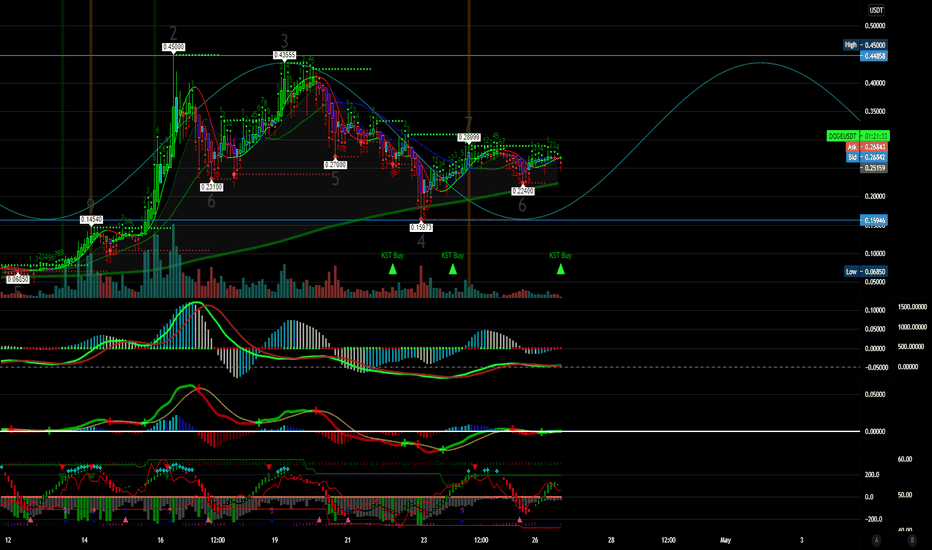This screenshot has width=932, height=550.
Task: Select the DOGEUSDT symbol price label
Action: tap(858, 136)
